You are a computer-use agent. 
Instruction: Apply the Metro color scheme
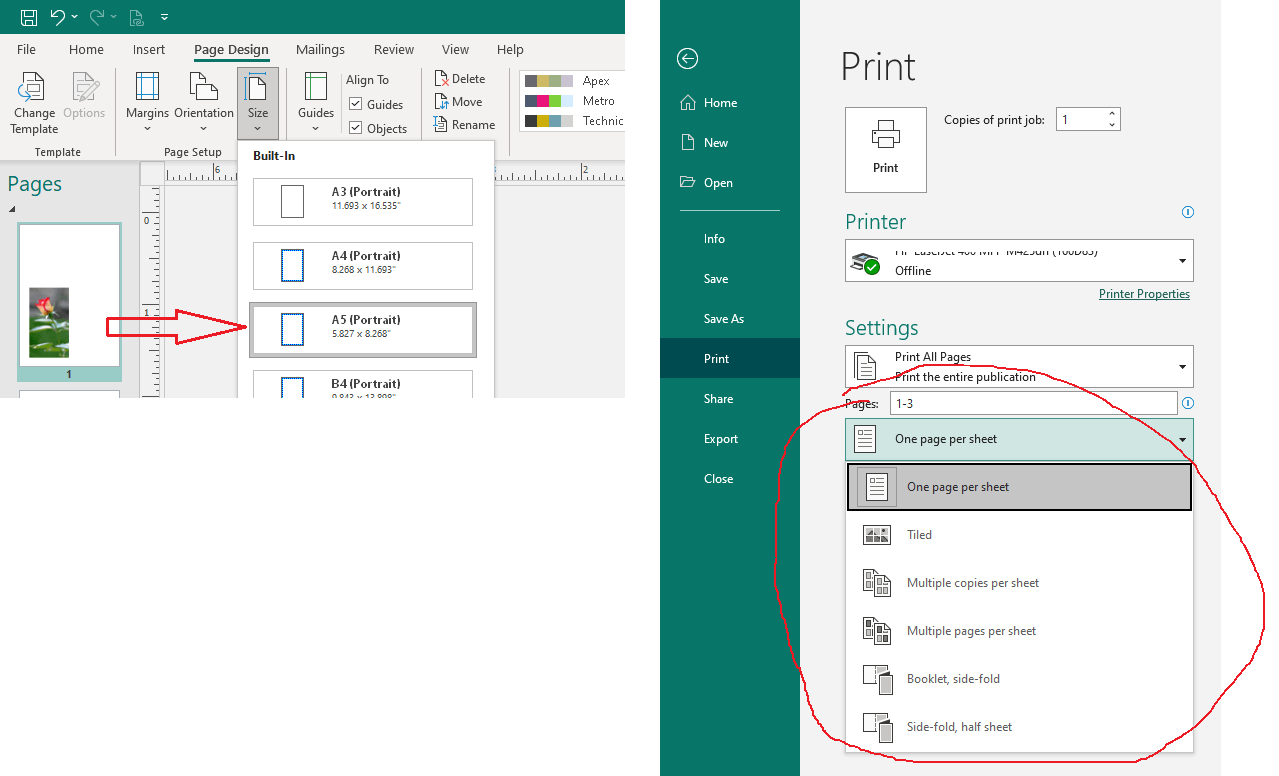tap(573, 101)
